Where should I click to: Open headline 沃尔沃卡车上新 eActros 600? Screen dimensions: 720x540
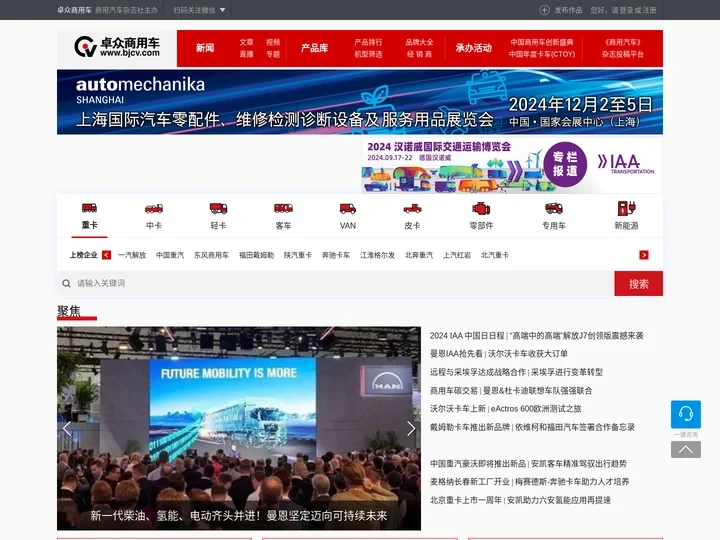pyautogui.click(x=506, y=409)
